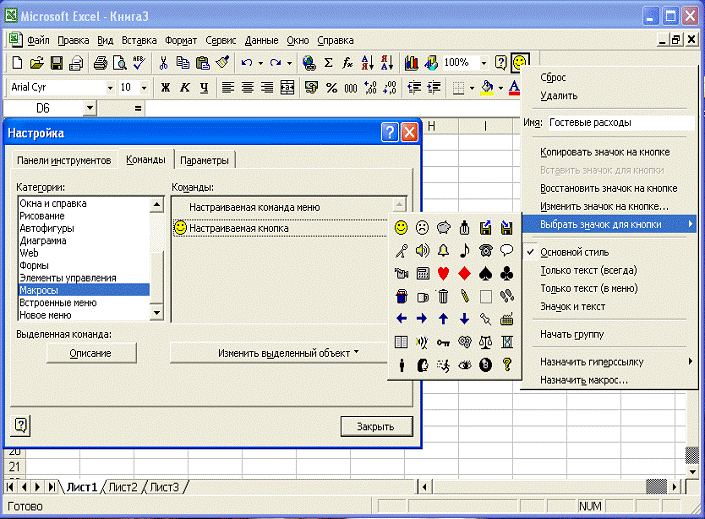705x519 pixels.
Task: Click the Chart Wizard icon
Action: pos(411,63)
